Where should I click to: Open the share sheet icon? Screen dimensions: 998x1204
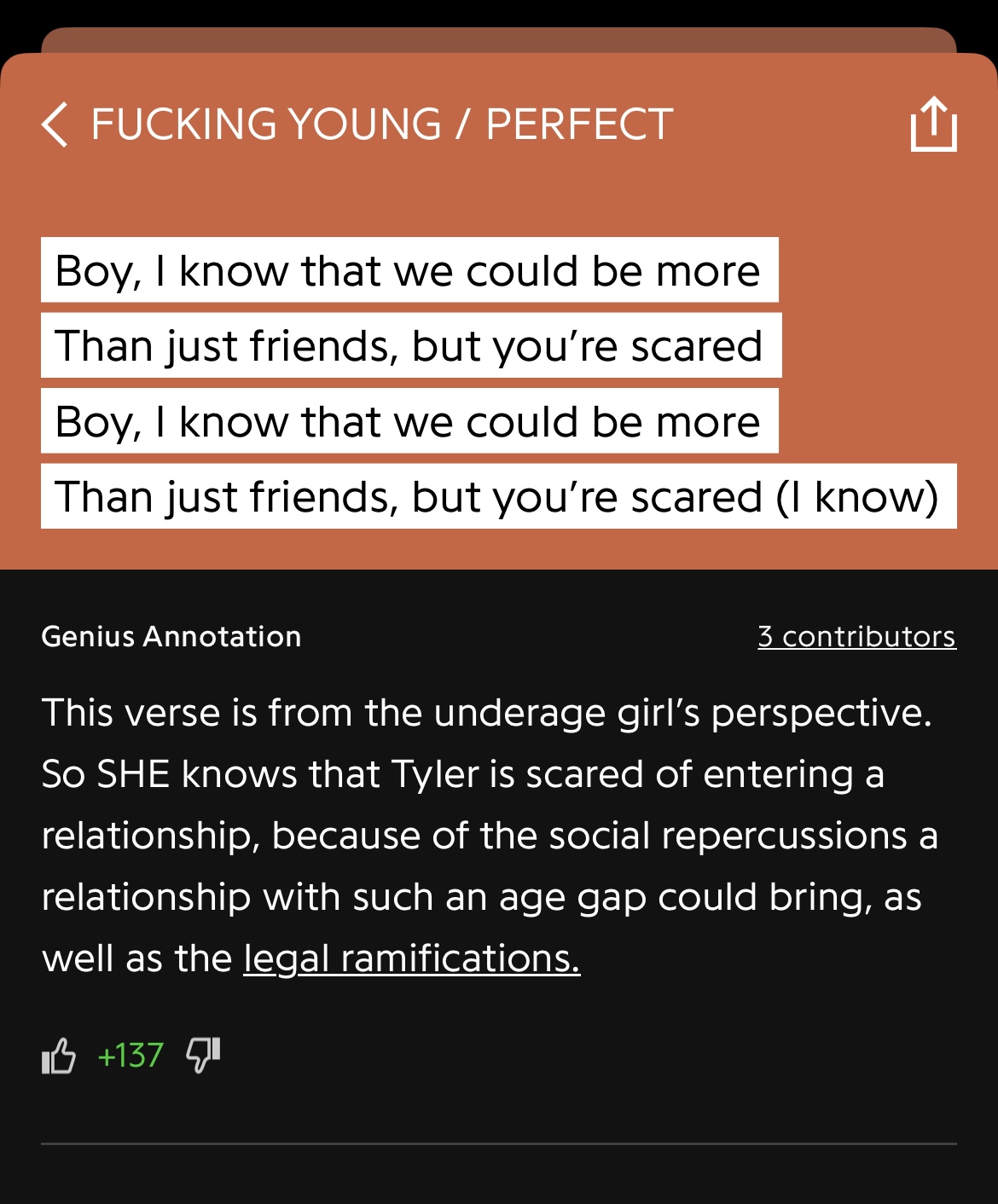(933, 124)
